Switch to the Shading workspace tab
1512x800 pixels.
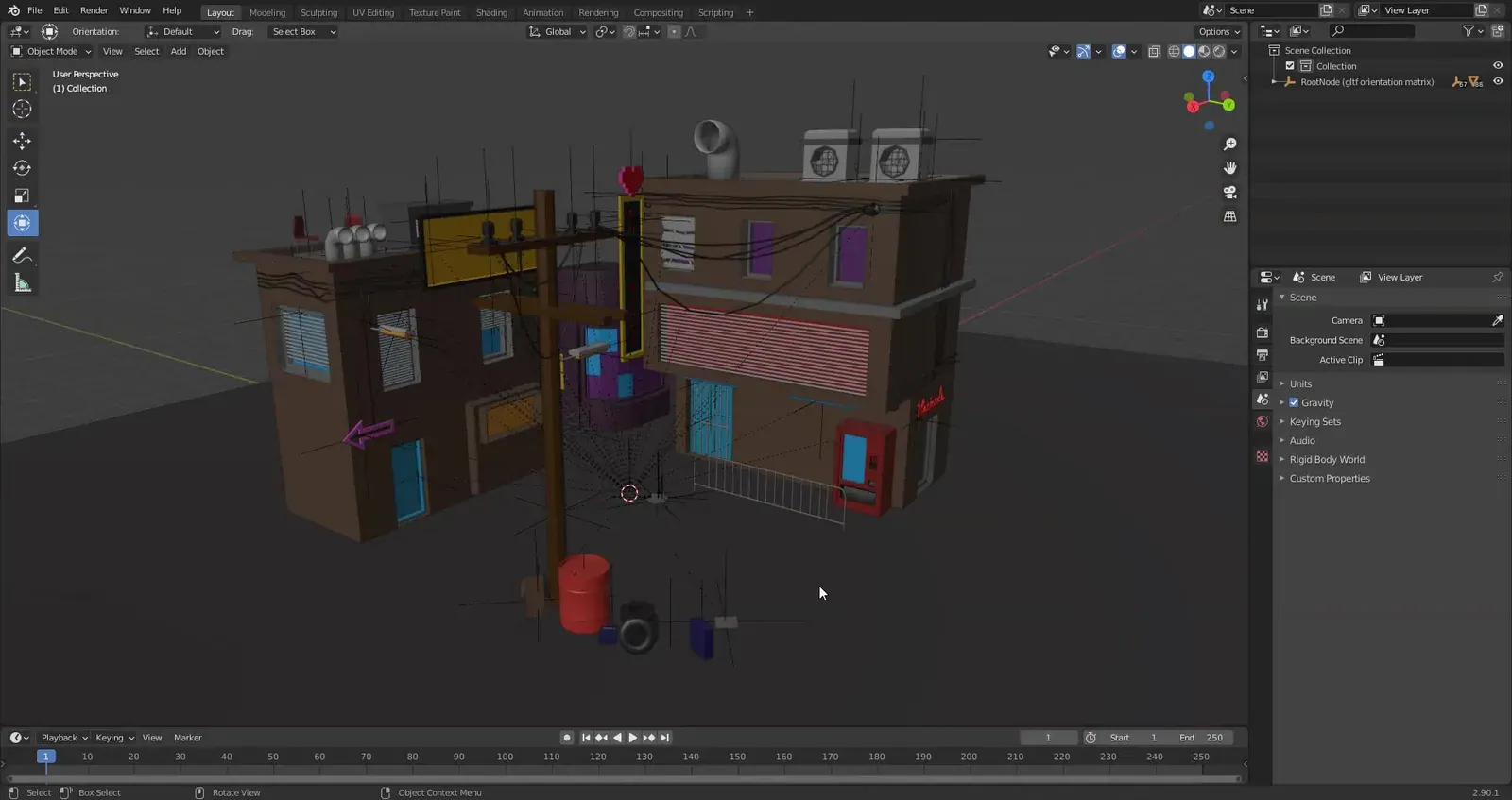491,13
